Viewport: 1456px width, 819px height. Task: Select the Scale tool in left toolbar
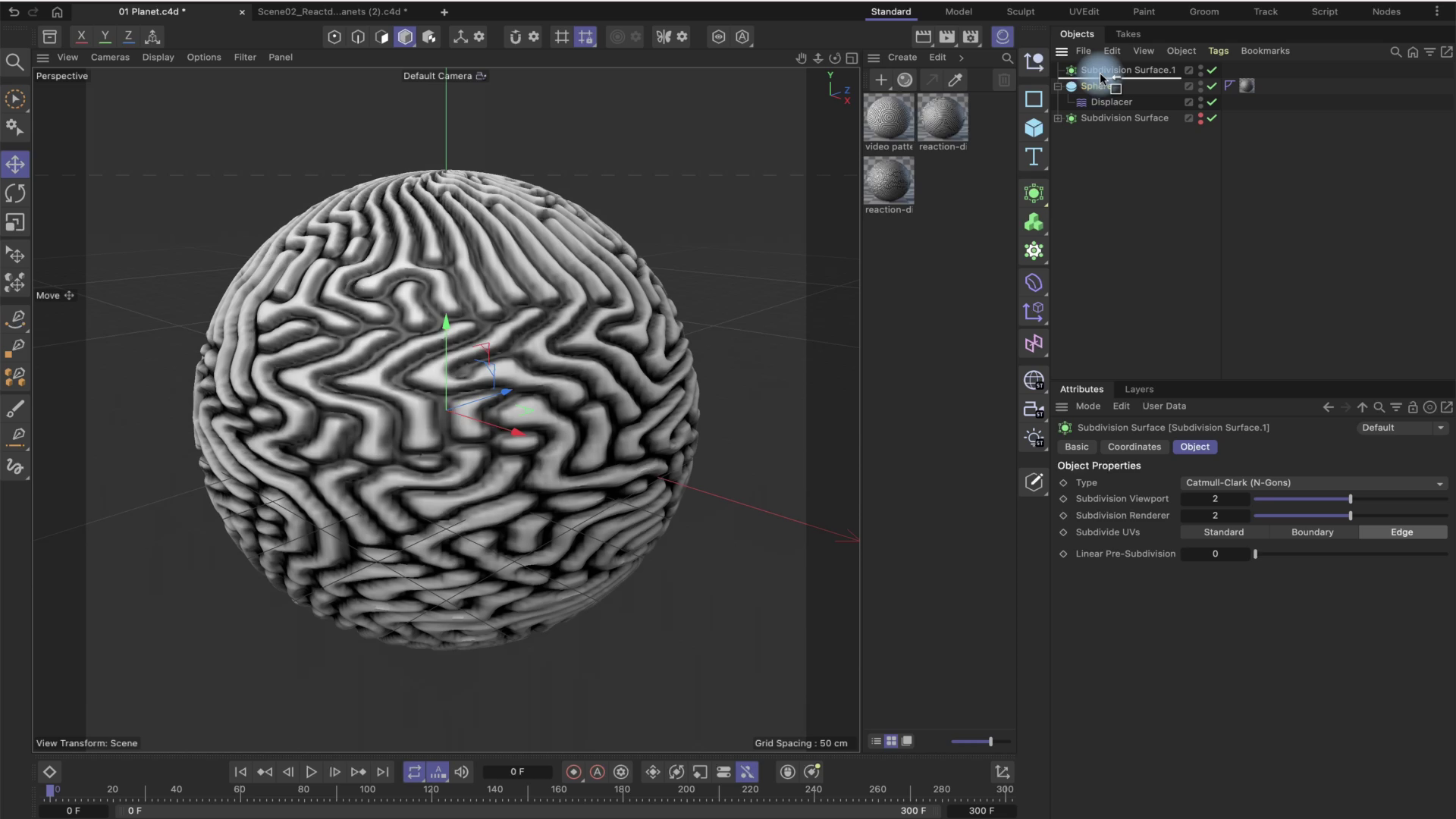15,222
